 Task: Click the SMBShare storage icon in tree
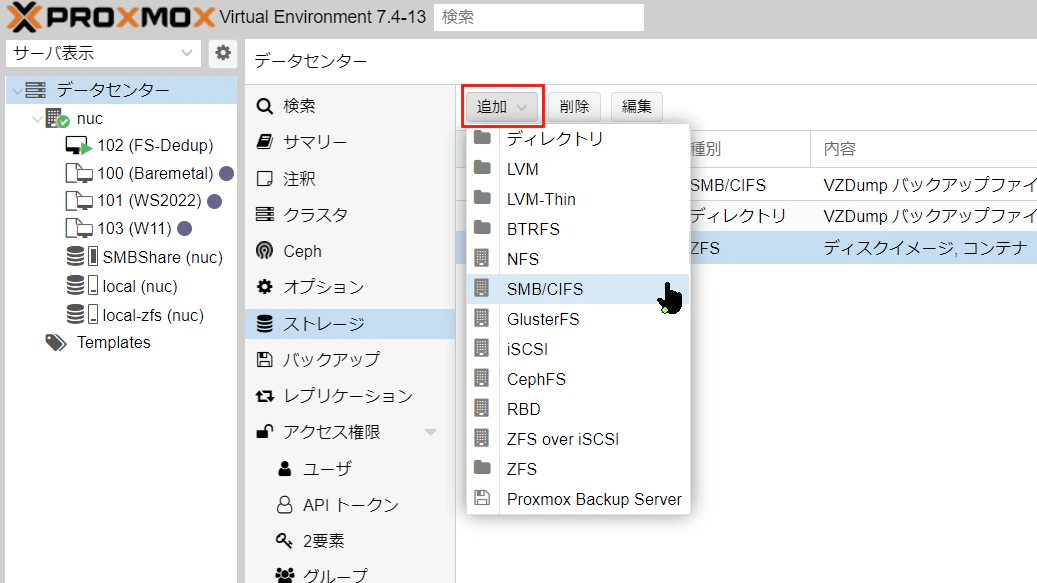pyautogui.click(x=83, y=256)
